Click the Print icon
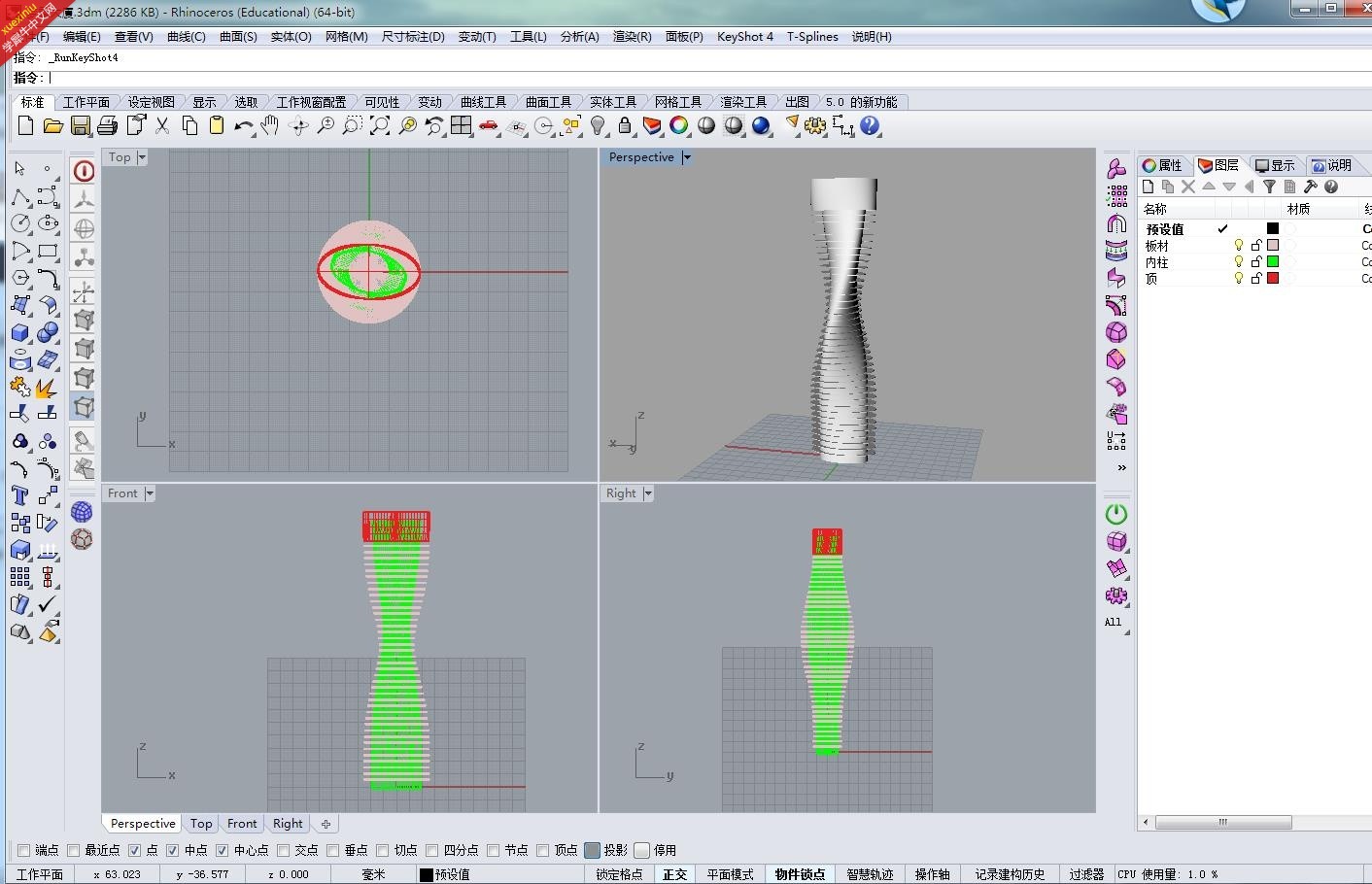 click(x=108, y=125)
